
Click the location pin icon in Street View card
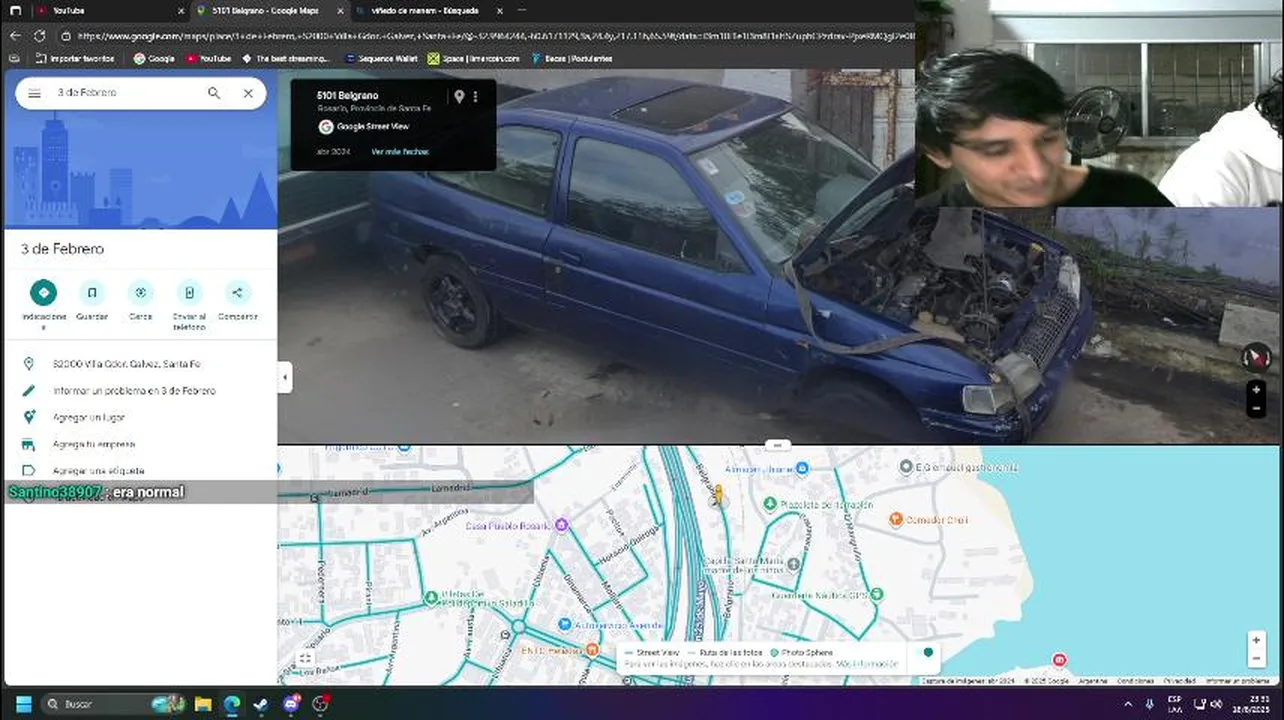tap(459, 97)
